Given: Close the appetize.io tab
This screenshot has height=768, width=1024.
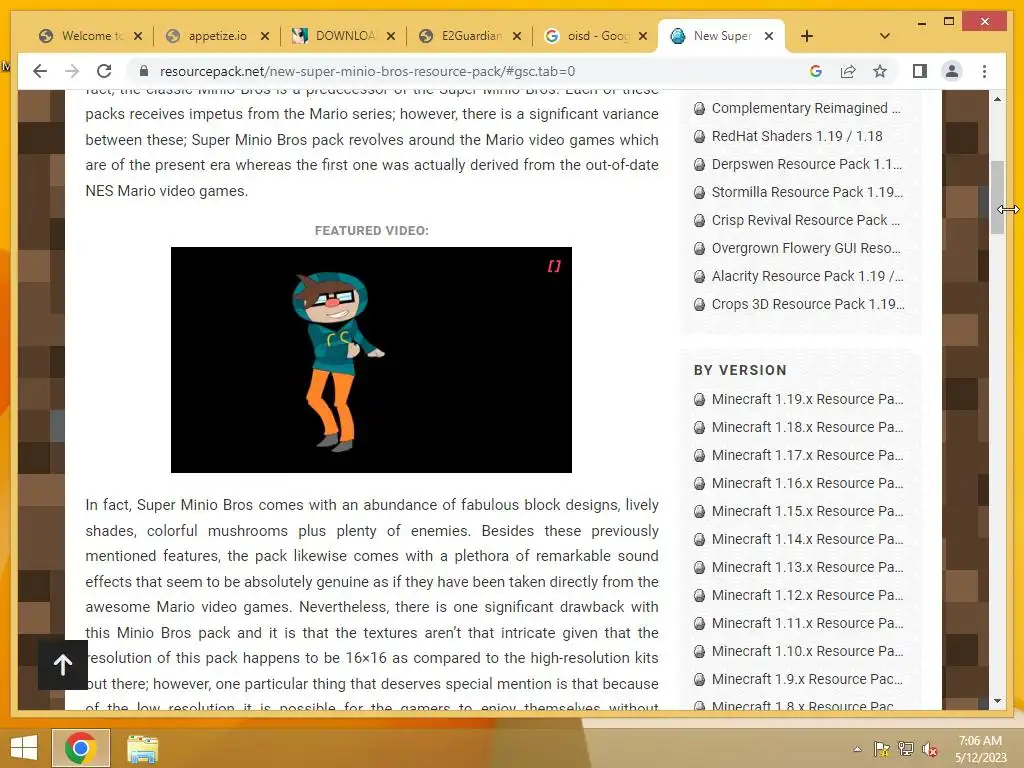Looking at the screenshot, I should point(264,36).
